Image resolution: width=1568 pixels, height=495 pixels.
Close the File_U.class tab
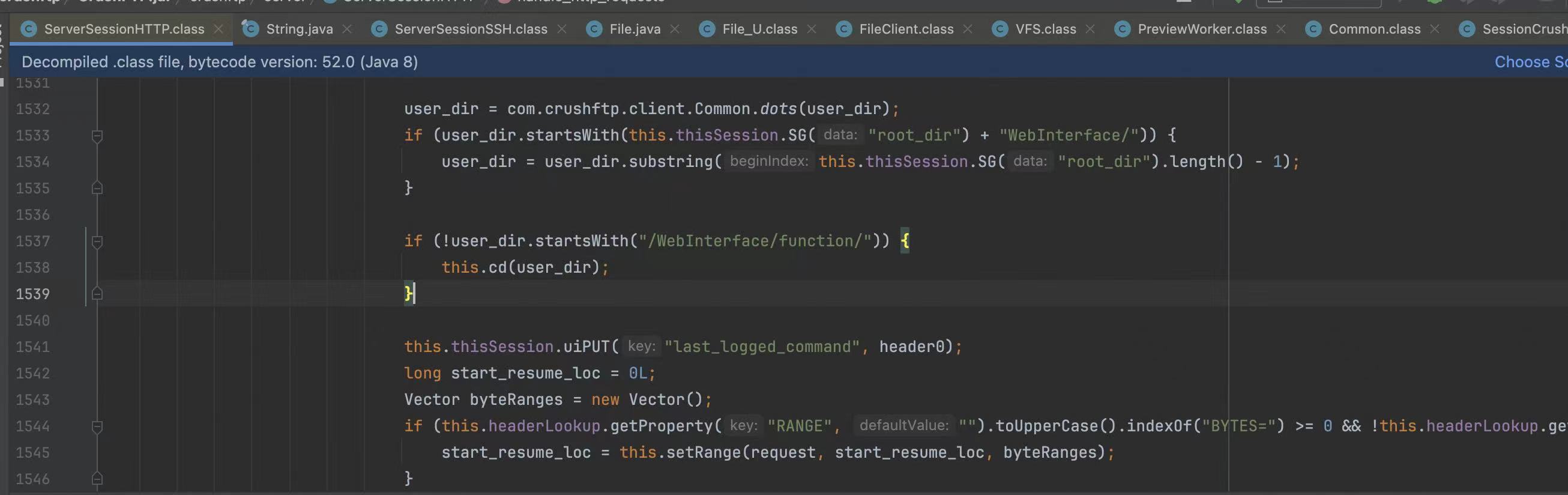click(x=812, y=29)
